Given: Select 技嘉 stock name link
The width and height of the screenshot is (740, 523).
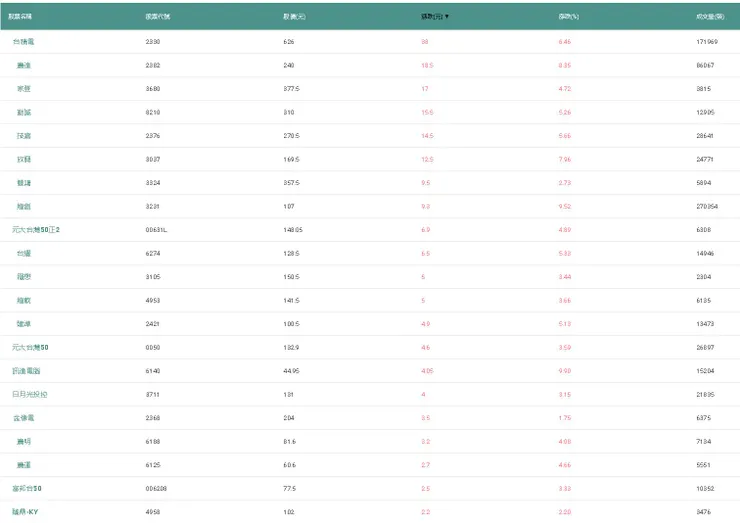Looking at the screenshot, I should point(23,136).
